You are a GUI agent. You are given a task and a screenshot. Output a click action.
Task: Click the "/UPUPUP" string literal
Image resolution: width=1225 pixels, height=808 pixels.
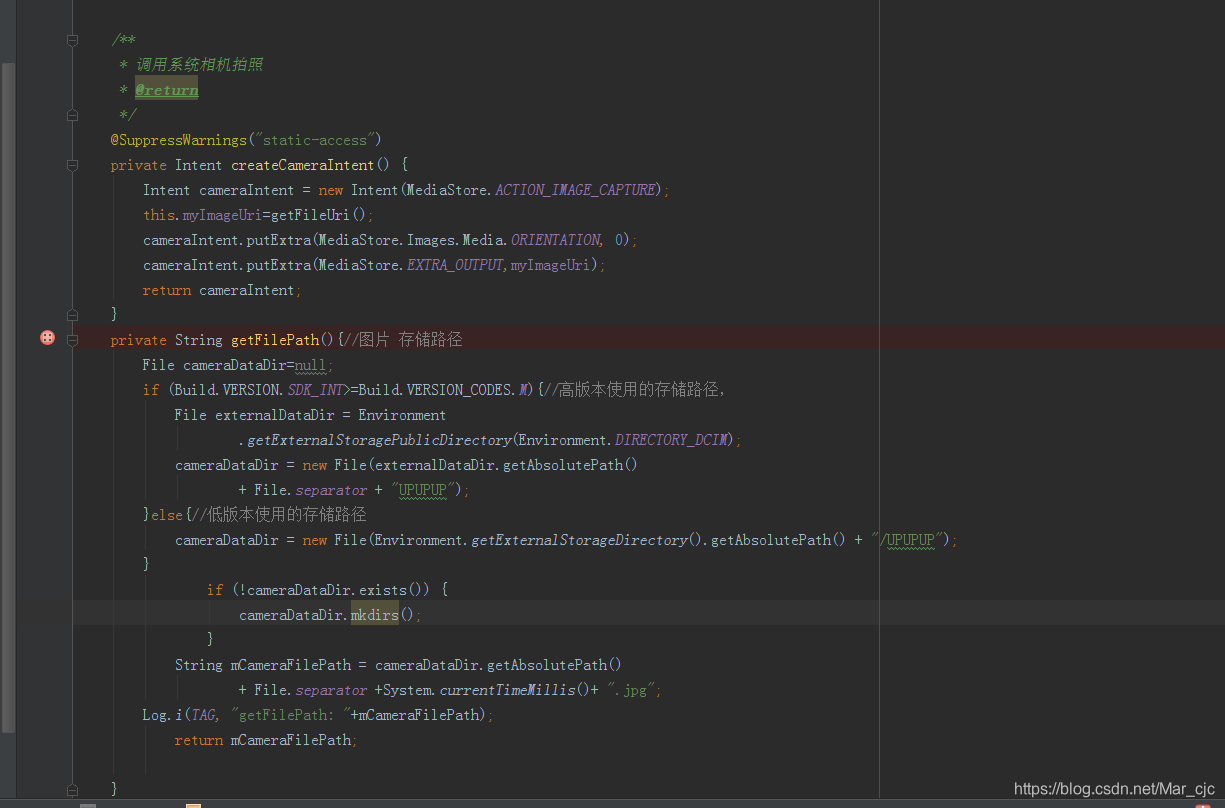907,540
